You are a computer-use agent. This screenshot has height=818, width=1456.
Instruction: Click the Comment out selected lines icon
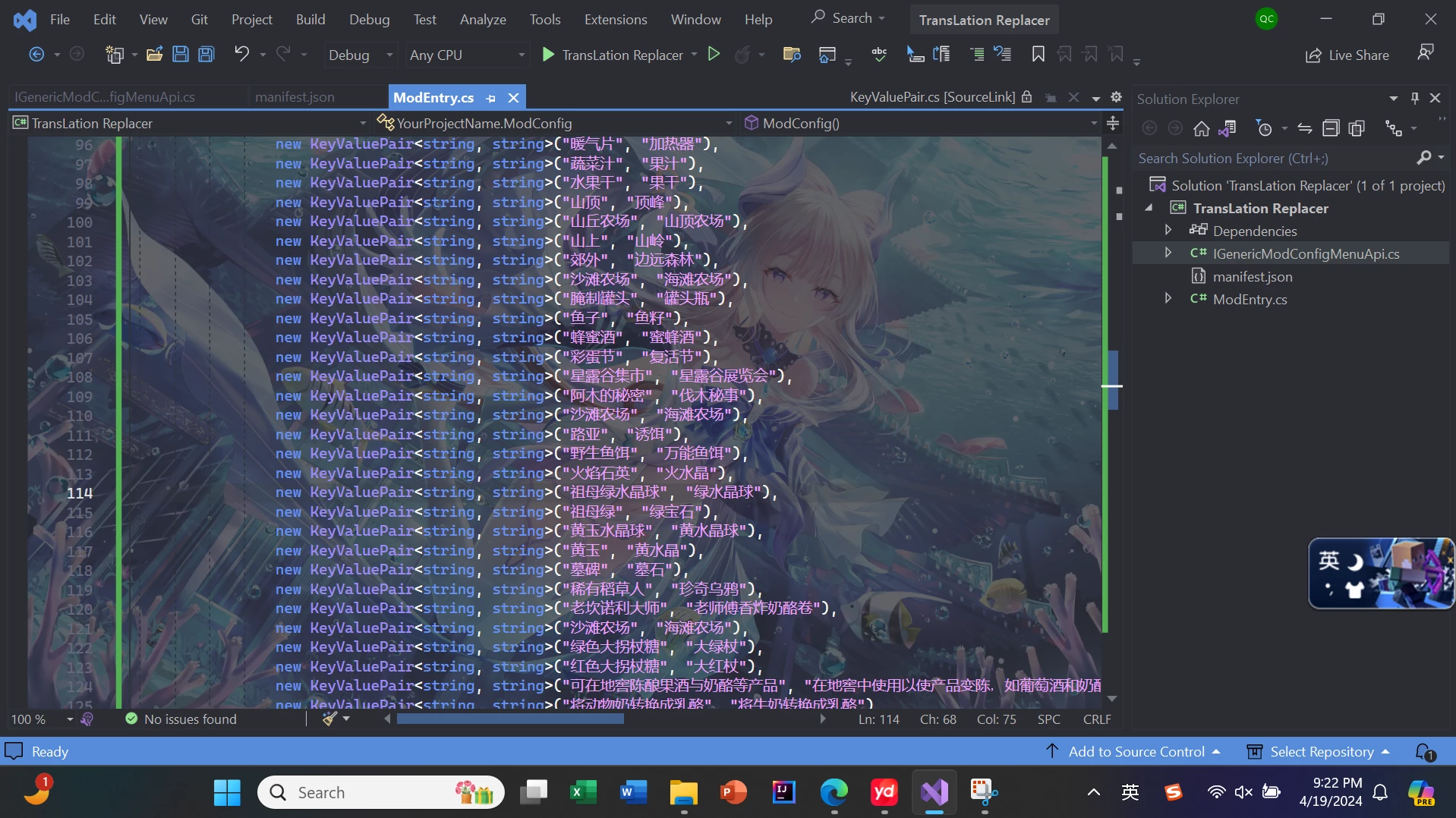[x=977, y=55]
